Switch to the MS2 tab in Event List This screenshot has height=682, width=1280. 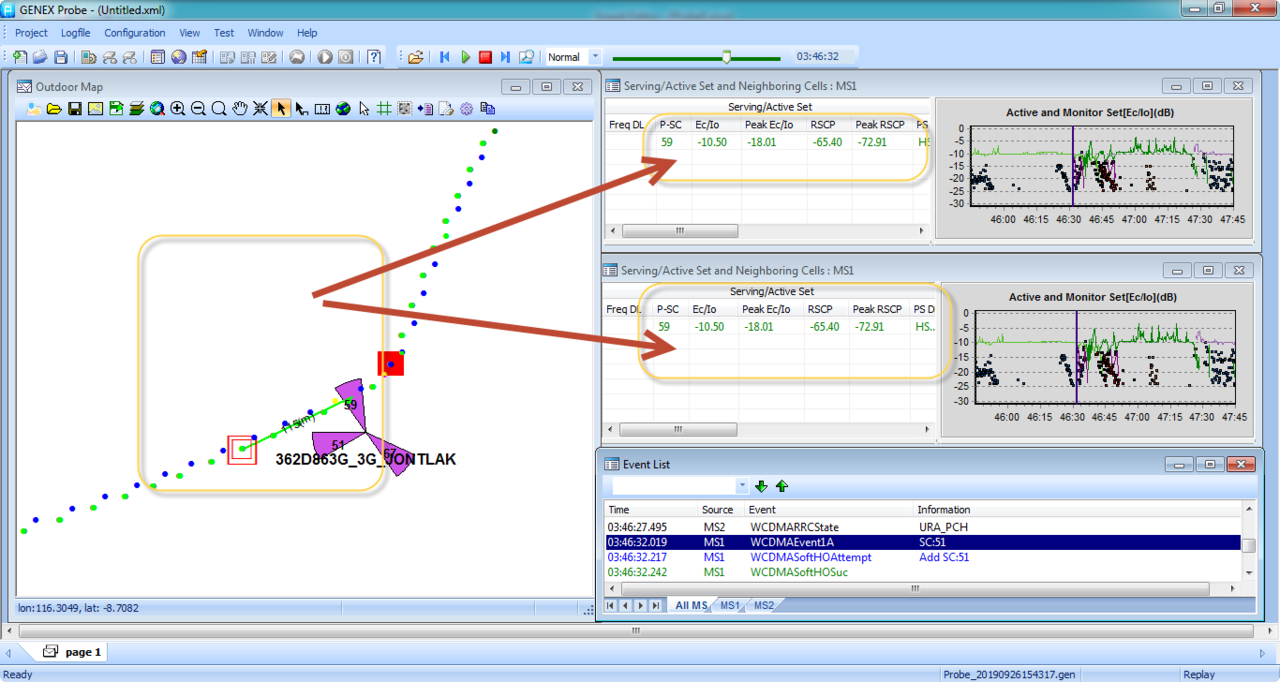(763, 606)
